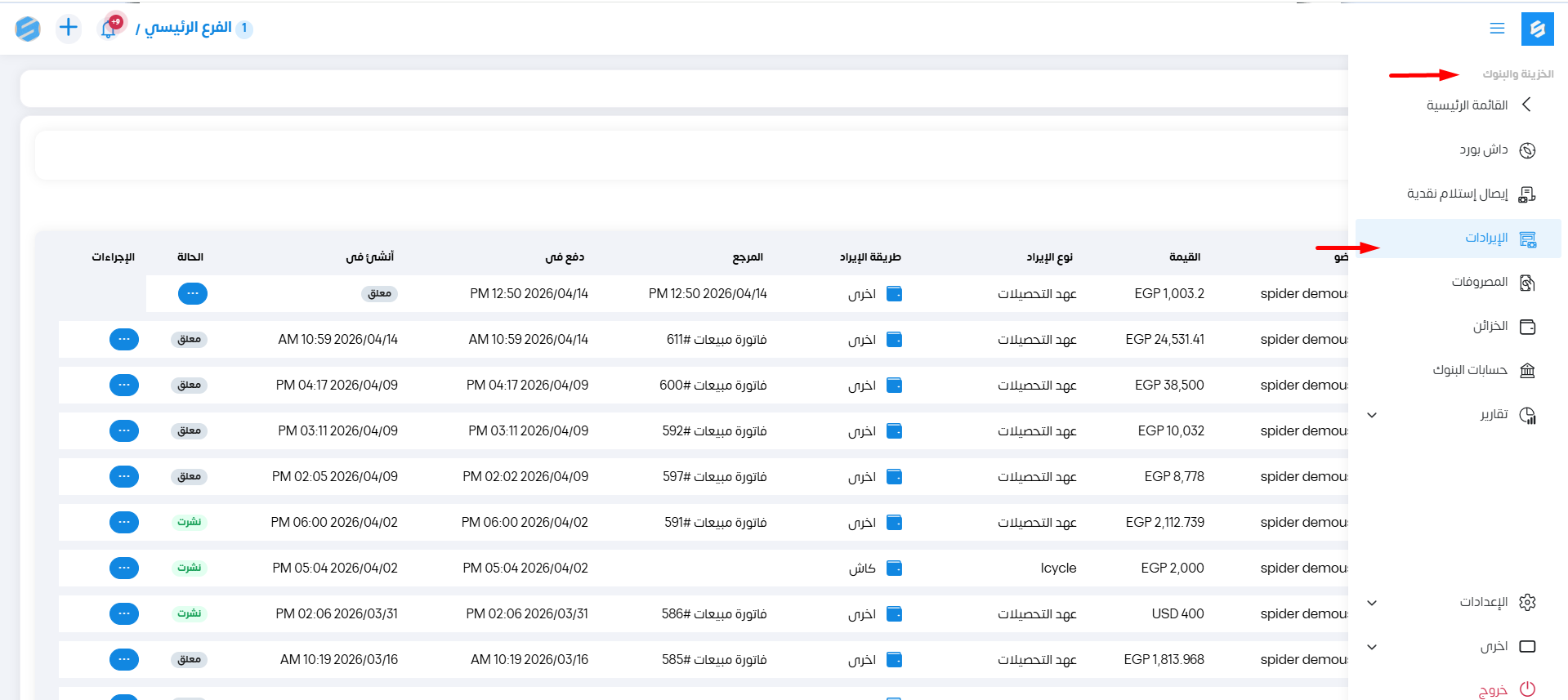Click the blue plus add icon

[x=69, y=28]
